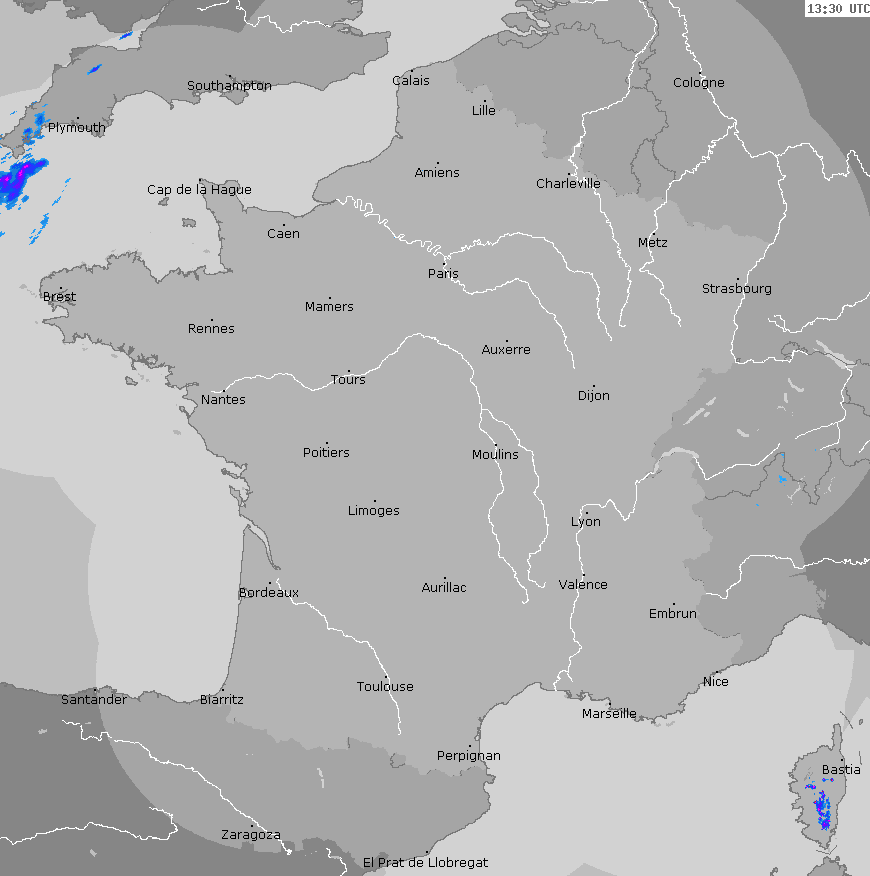Screen dimensions: 870x876
Task: Click the Cap de la Hague label
Action: click(x=199, y=189)
